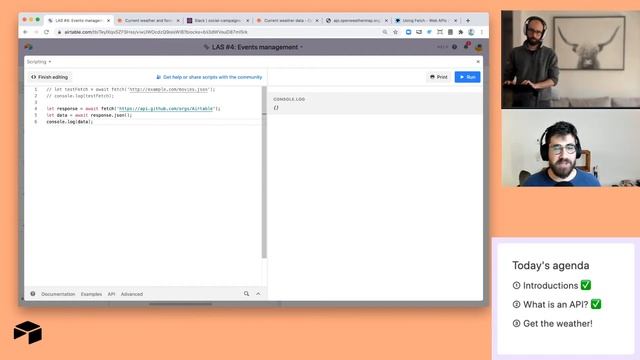The image size is (640, 360).
Task: Click the zoom magnifier icon in address bar
Action: (384, 32)
